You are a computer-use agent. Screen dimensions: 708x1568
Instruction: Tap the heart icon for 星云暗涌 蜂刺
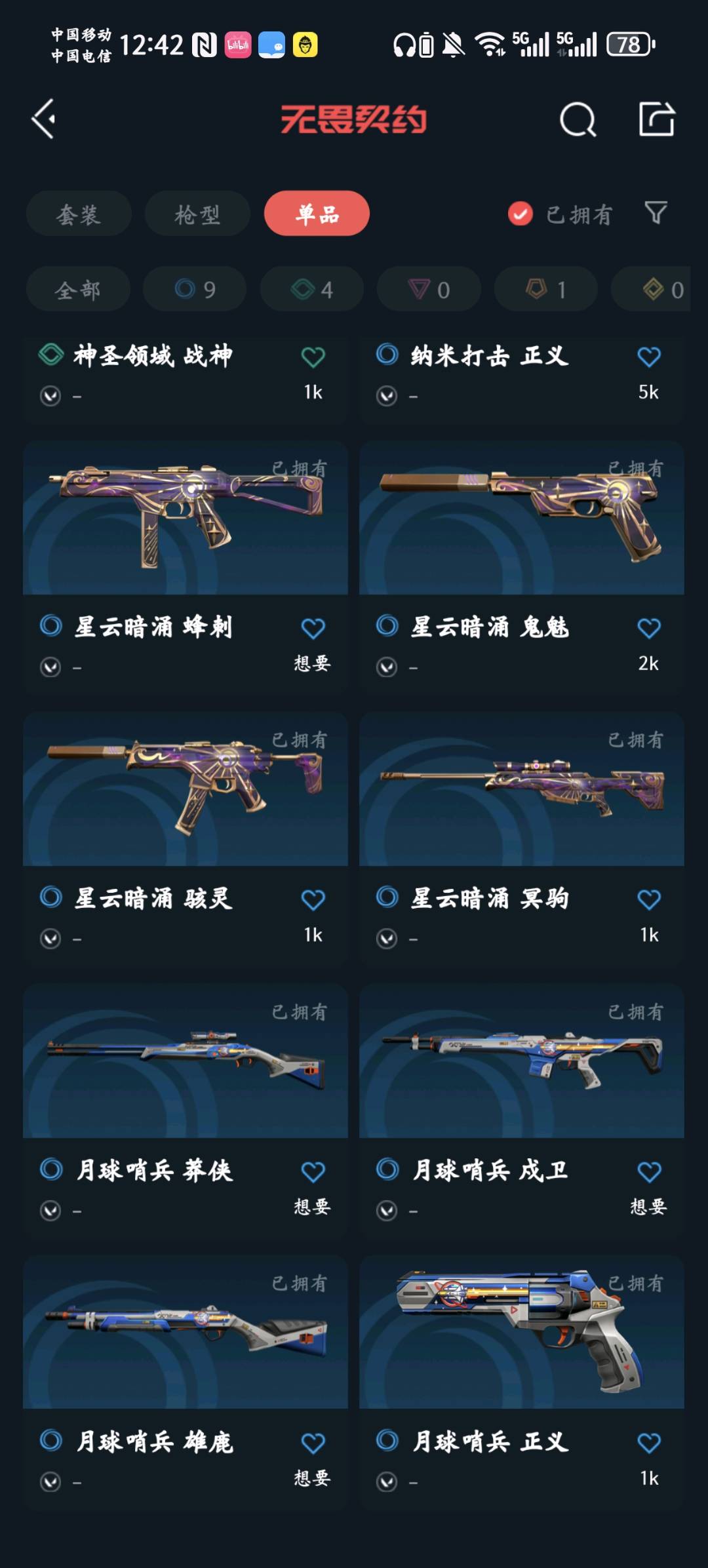coord(313,628)
